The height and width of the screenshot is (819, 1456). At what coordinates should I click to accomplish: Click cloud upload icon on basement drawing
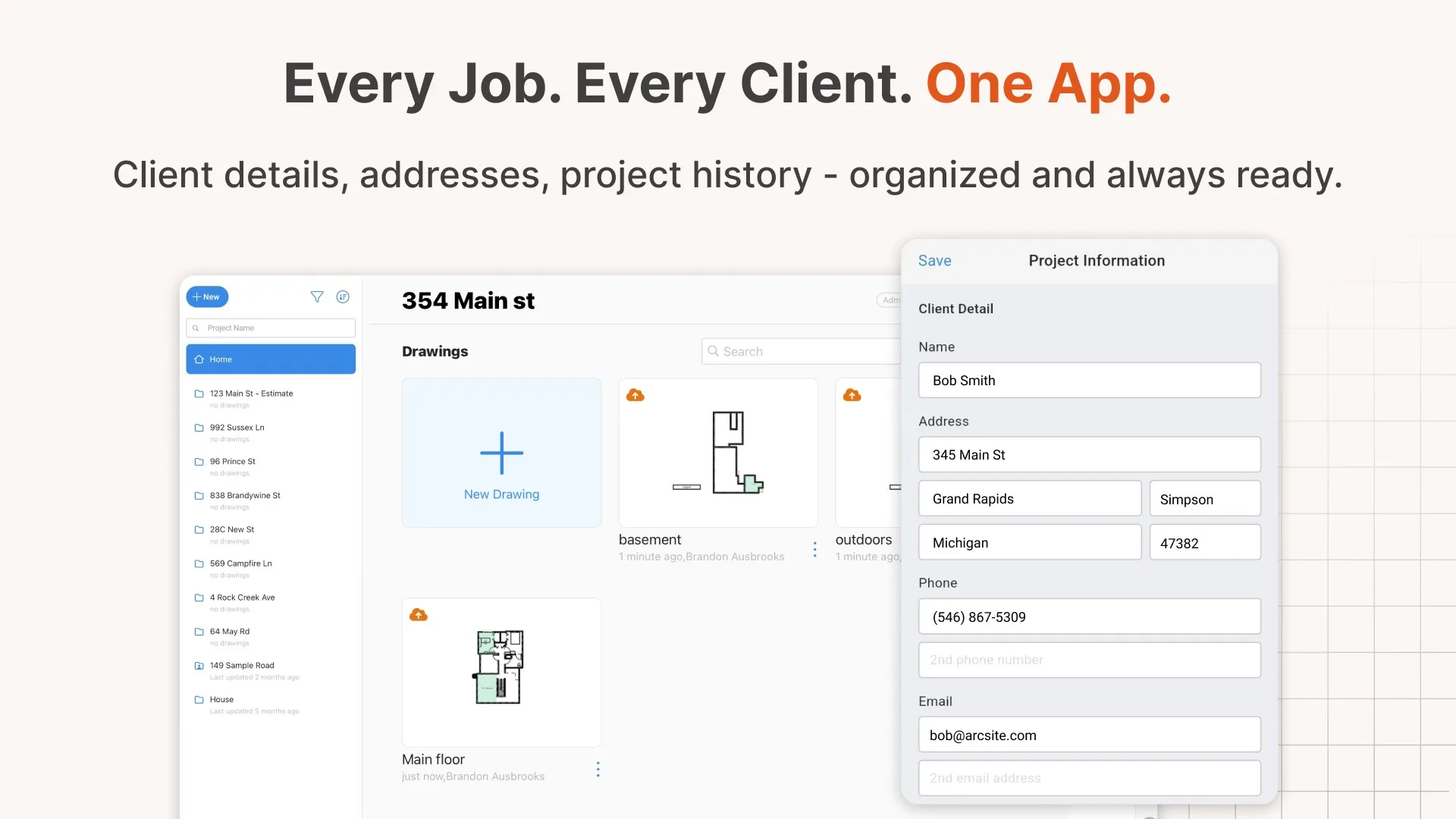pyautogui.click(x=635, y=395)
